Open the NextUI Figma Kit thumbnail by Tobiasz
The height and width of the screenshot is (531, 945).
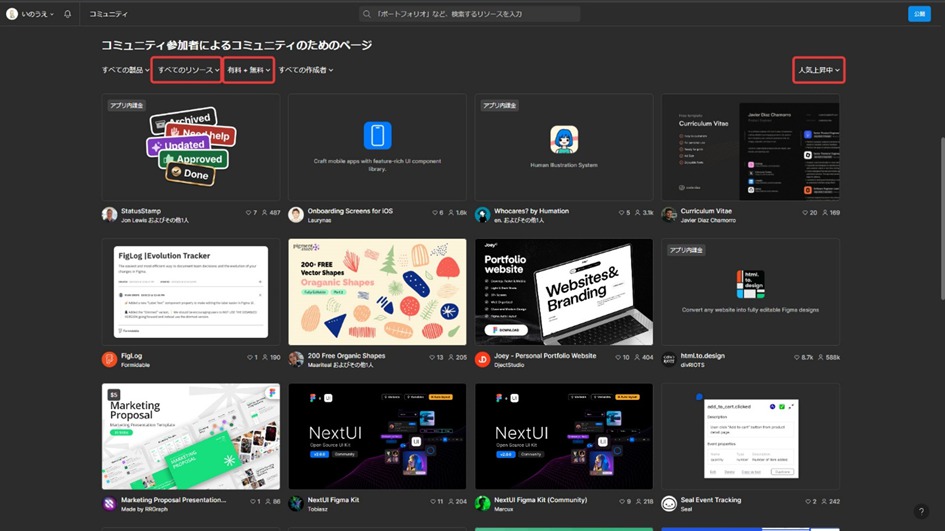coord(377,436)
